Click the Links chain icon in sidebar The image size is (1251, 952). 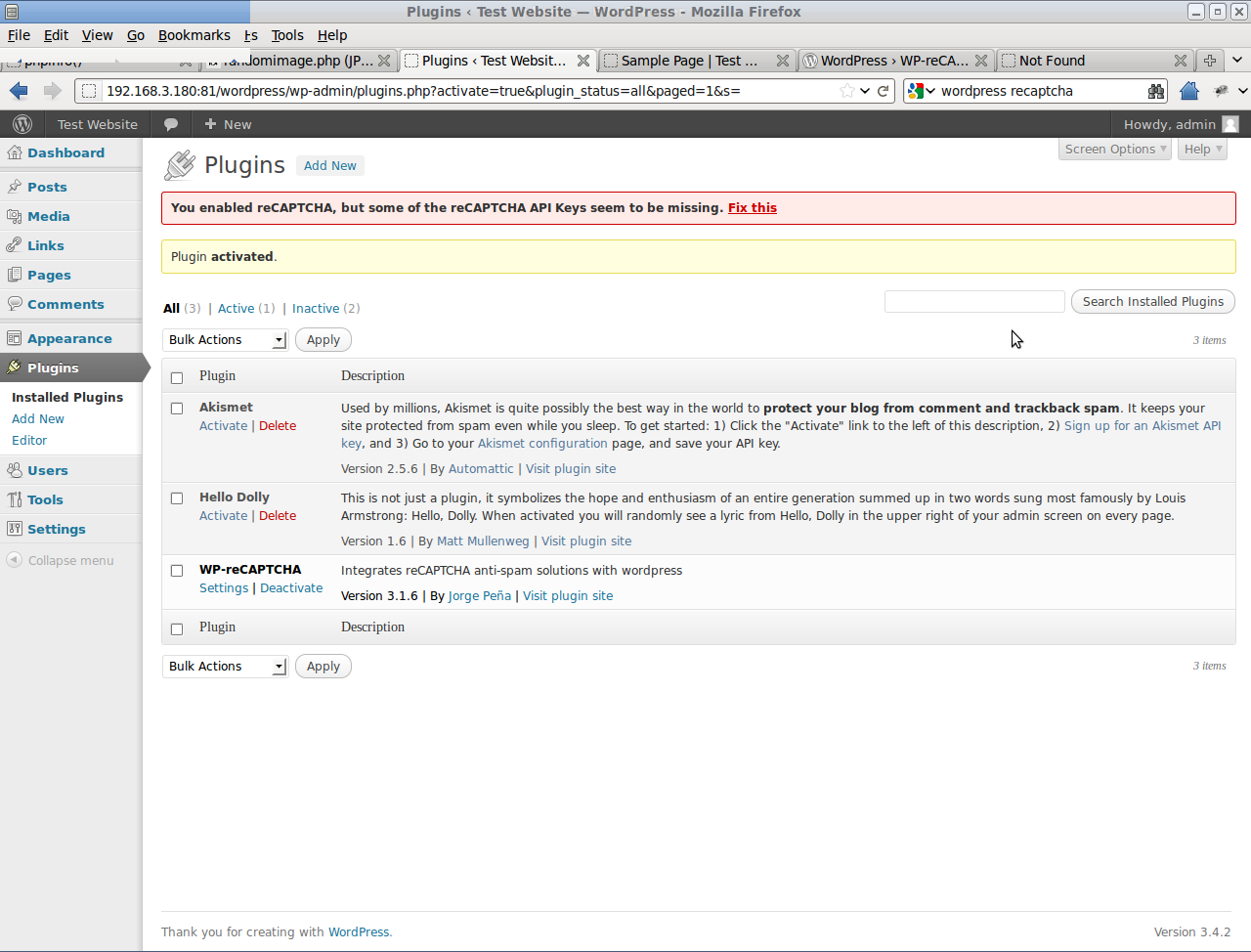[15, 245]
